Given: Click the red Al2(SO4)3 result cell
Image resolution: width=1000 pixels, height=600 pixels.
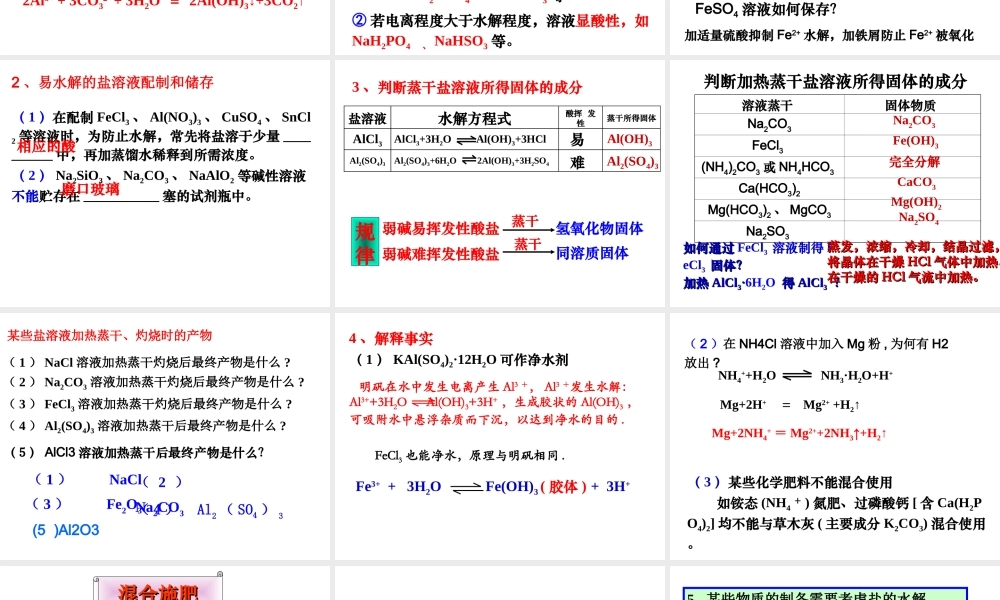Looking at the screenshot, I should (632, 162).
